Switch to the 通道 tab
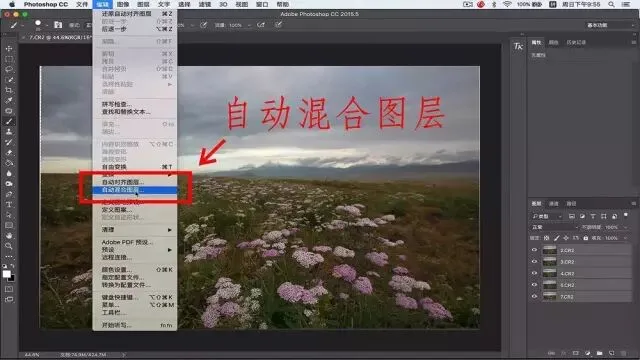This screenshot has width=640, height=360. point(553,203)
